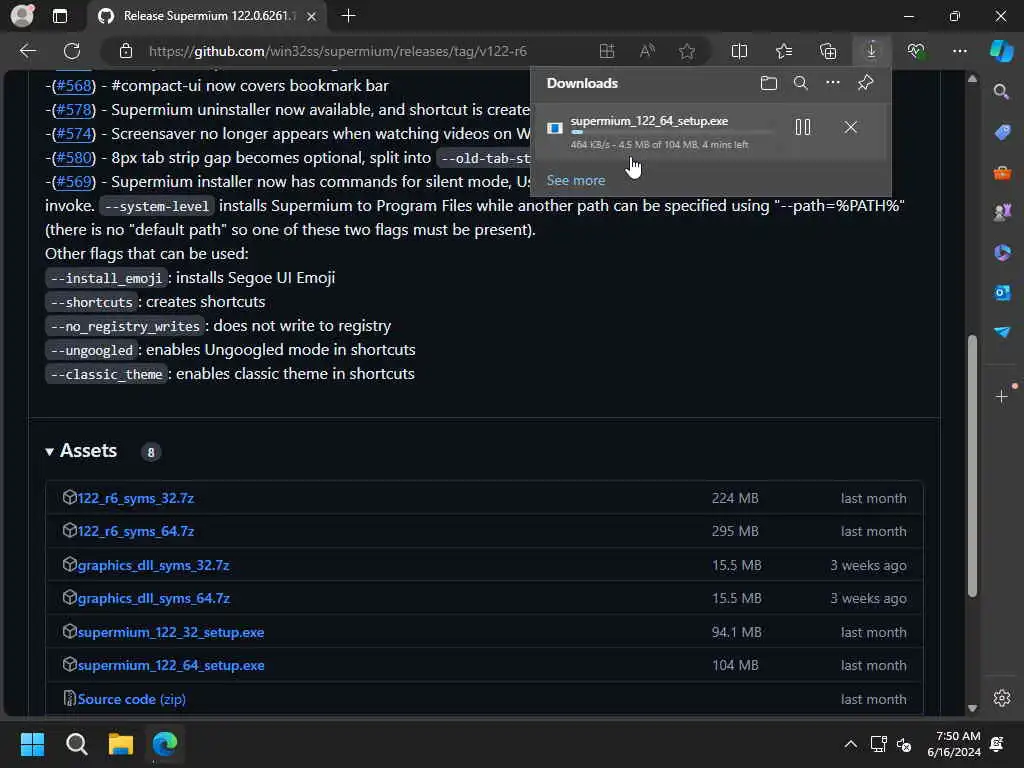Open the Edge profile avatar
This screenshot has width=1024, height=768.
coord(22,16)
